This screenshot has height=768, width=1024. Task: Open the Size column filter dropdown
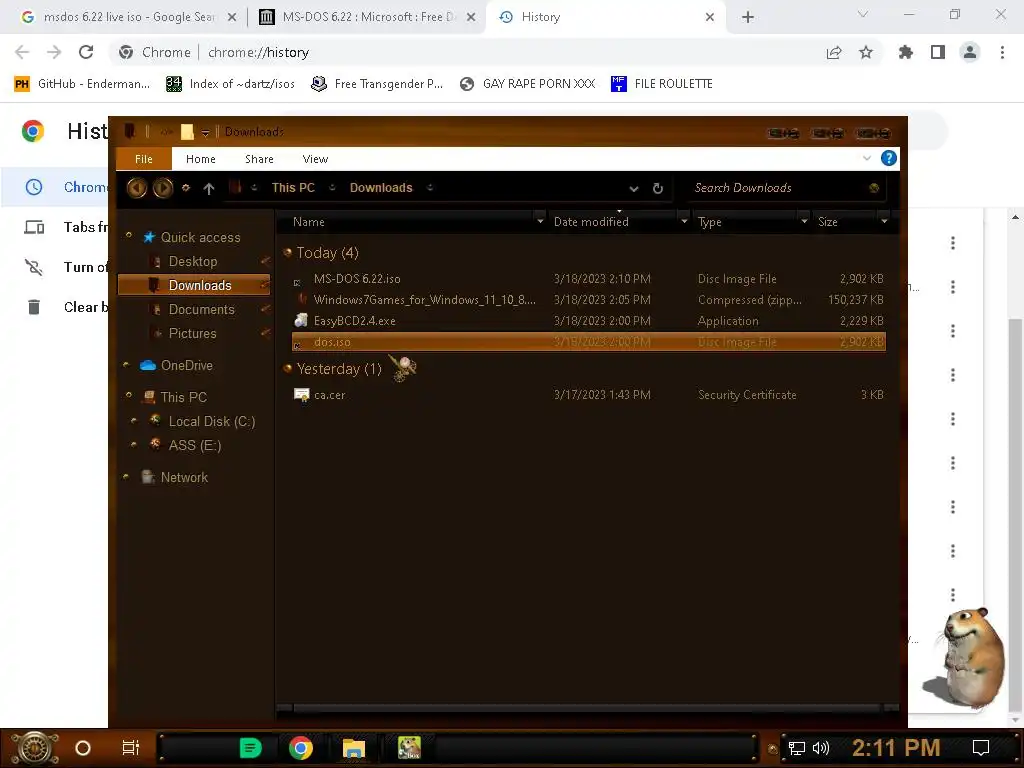click(x=884, y=222)
